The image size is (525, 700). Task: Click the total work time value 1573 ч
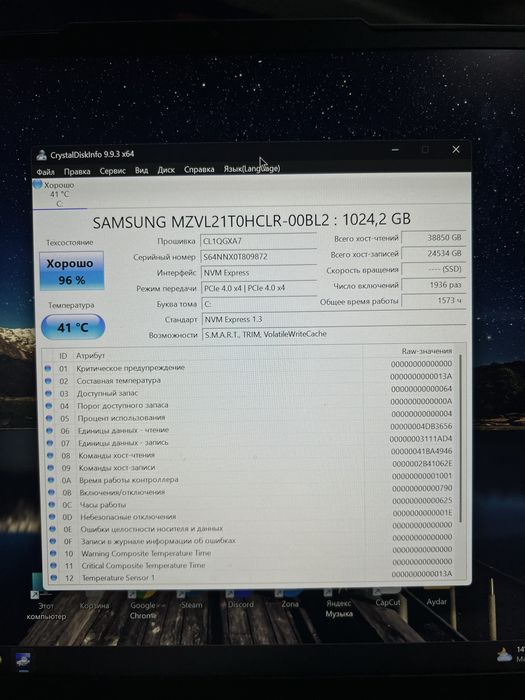[433, 300]
